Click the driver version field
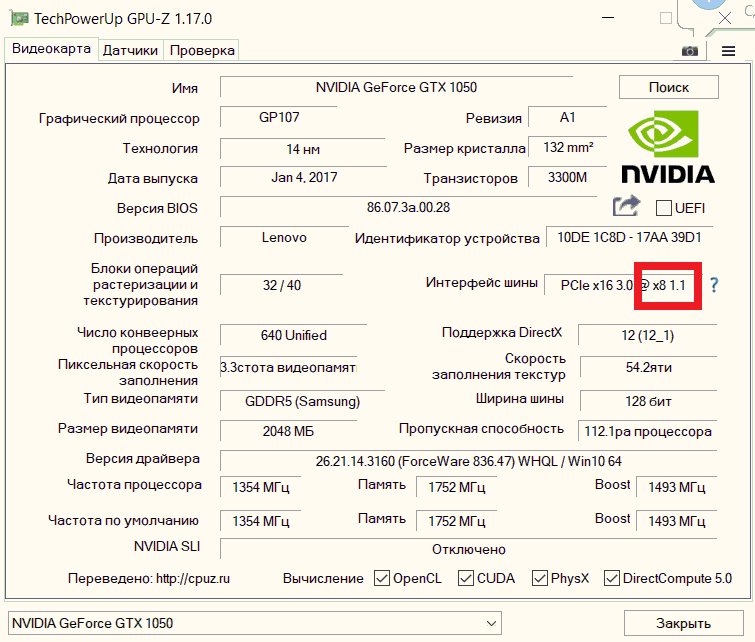Viewport: 755px width, 642px height. [x=468, y=460]
